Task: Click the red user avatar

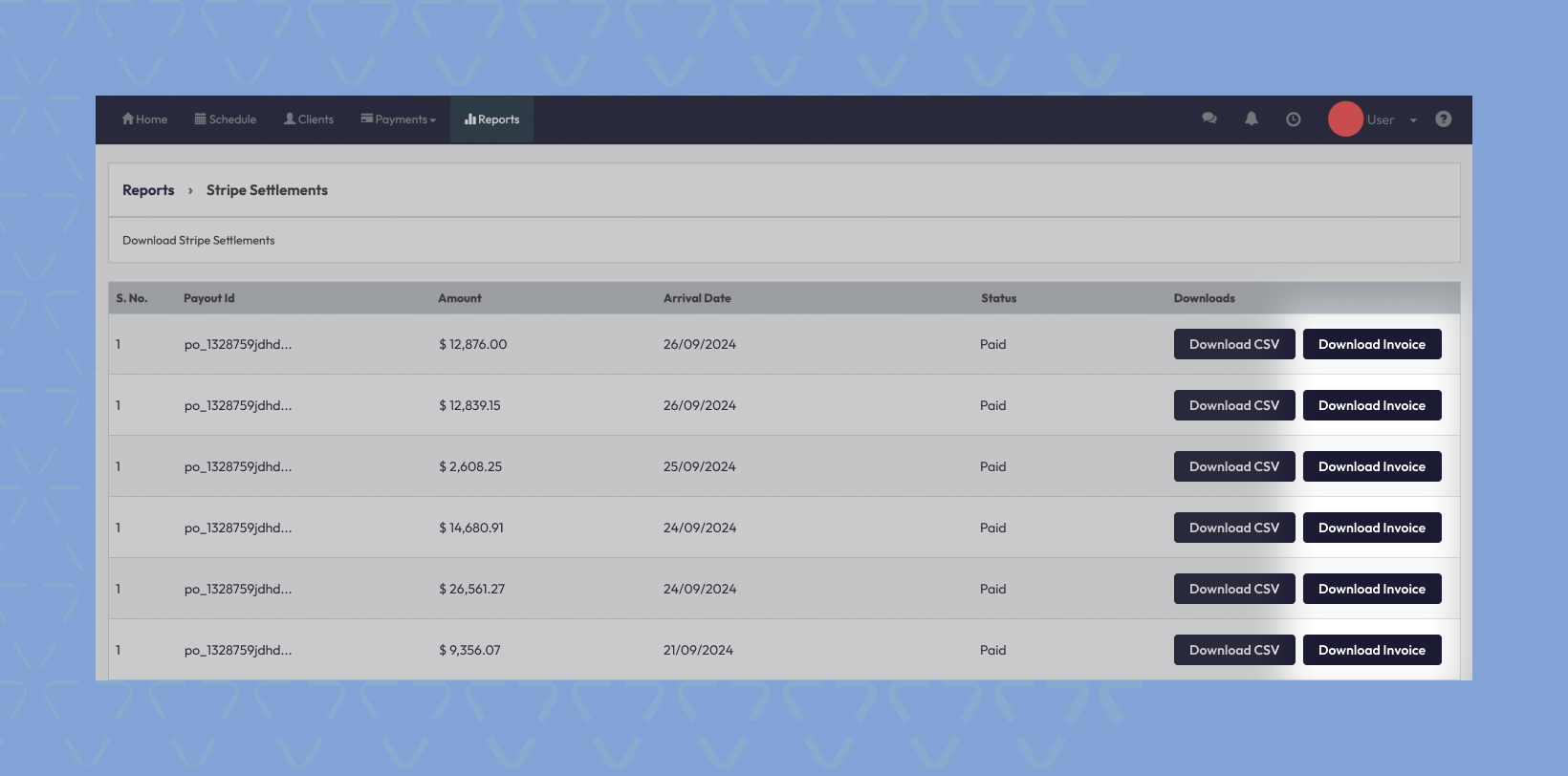Action: 1345,119
